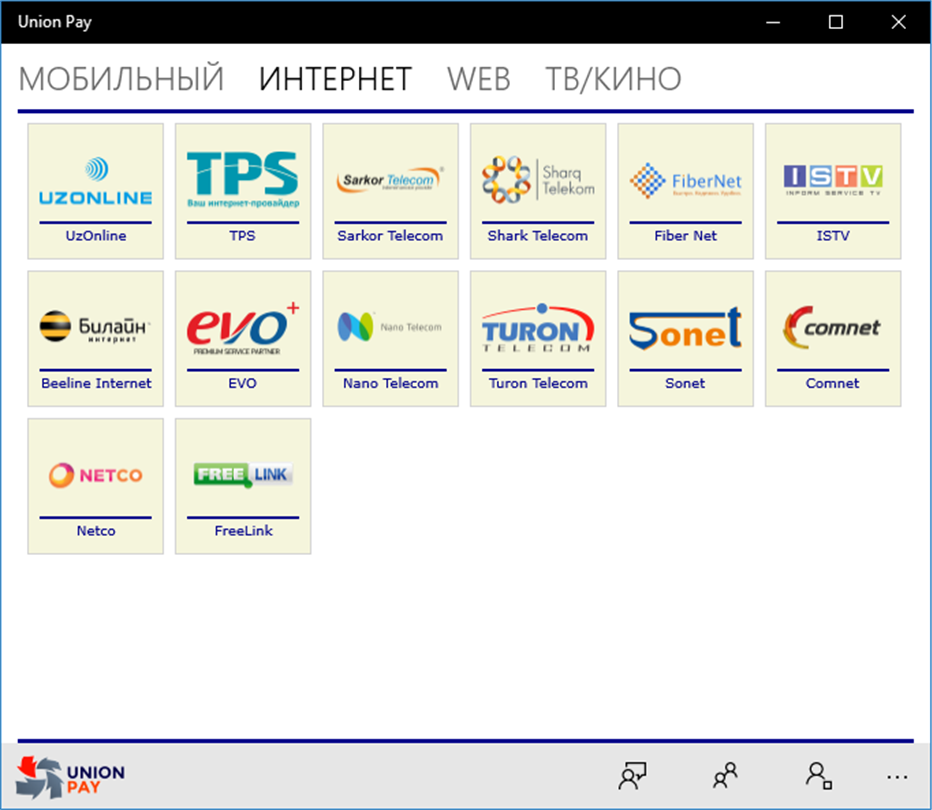
Task: Minimize the Union Pay window
Action: click(x=773, y=22)
